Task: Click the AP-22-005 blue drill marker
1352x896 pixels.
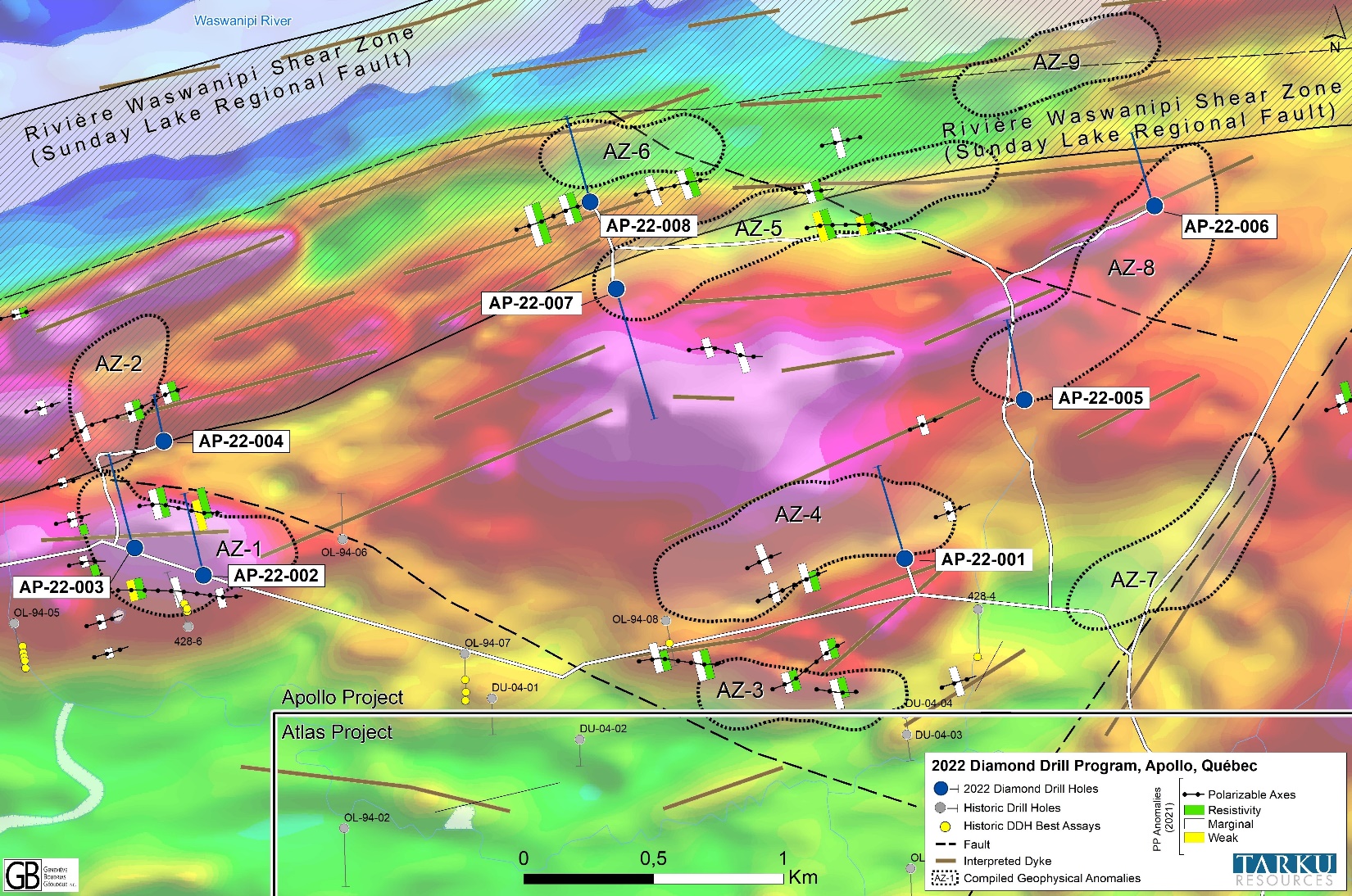Action: pos(1023,400)
